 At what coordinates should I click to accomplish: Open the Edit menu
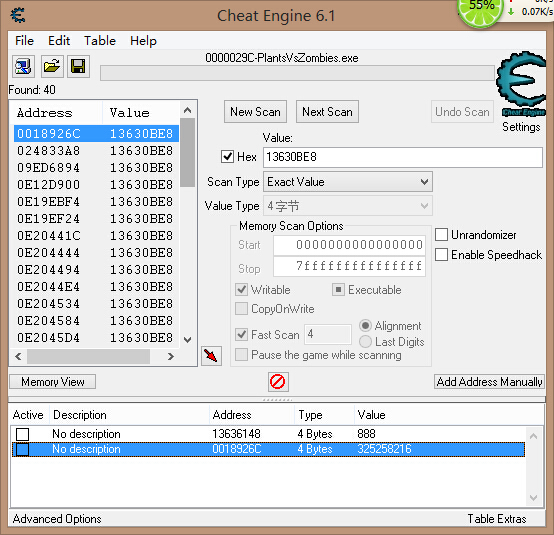tap(59, 41)
